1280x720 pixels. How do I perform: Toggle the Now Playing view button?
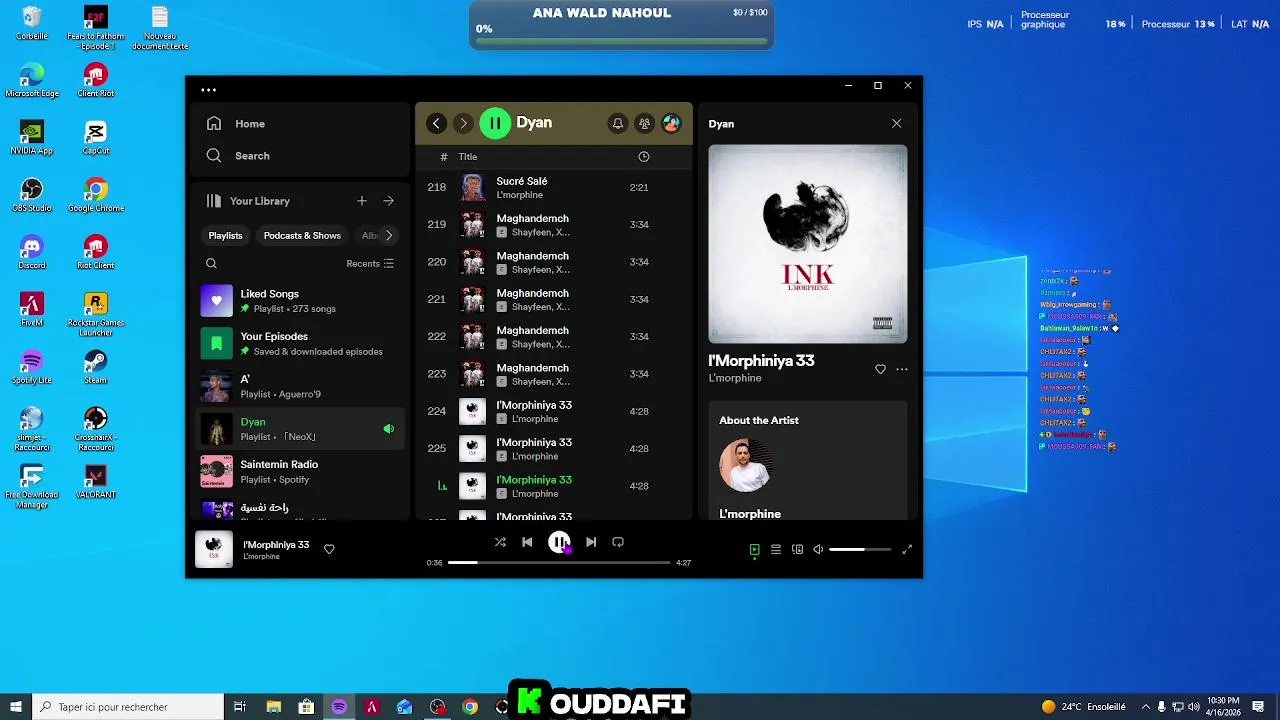coord(755,549)
